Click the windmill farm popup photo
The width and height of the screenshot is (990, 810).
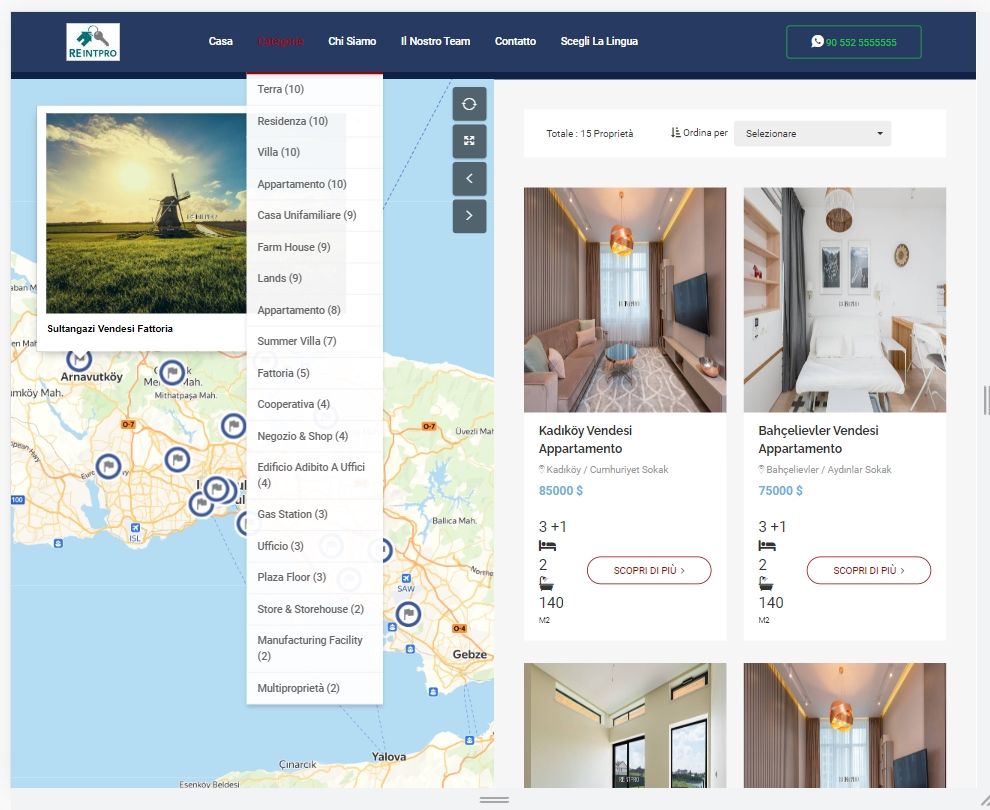pos(146,213)
